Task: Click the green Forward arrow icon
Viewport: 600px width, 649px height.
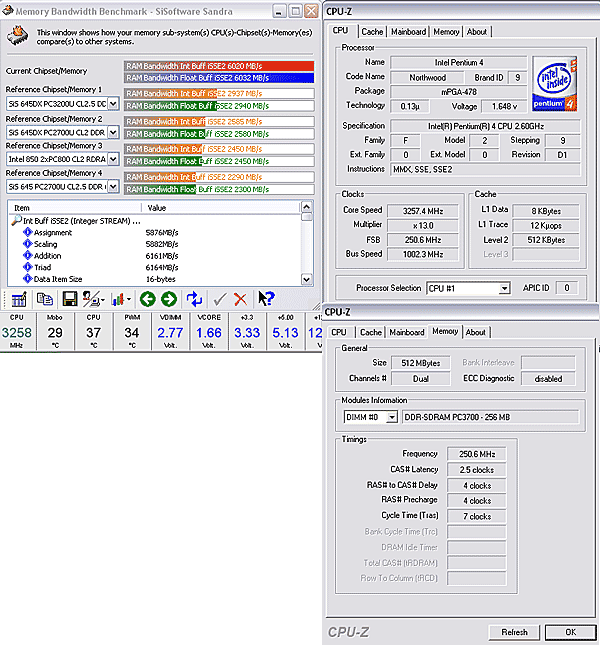Action: pyautogui.click(x=169, y=299)
